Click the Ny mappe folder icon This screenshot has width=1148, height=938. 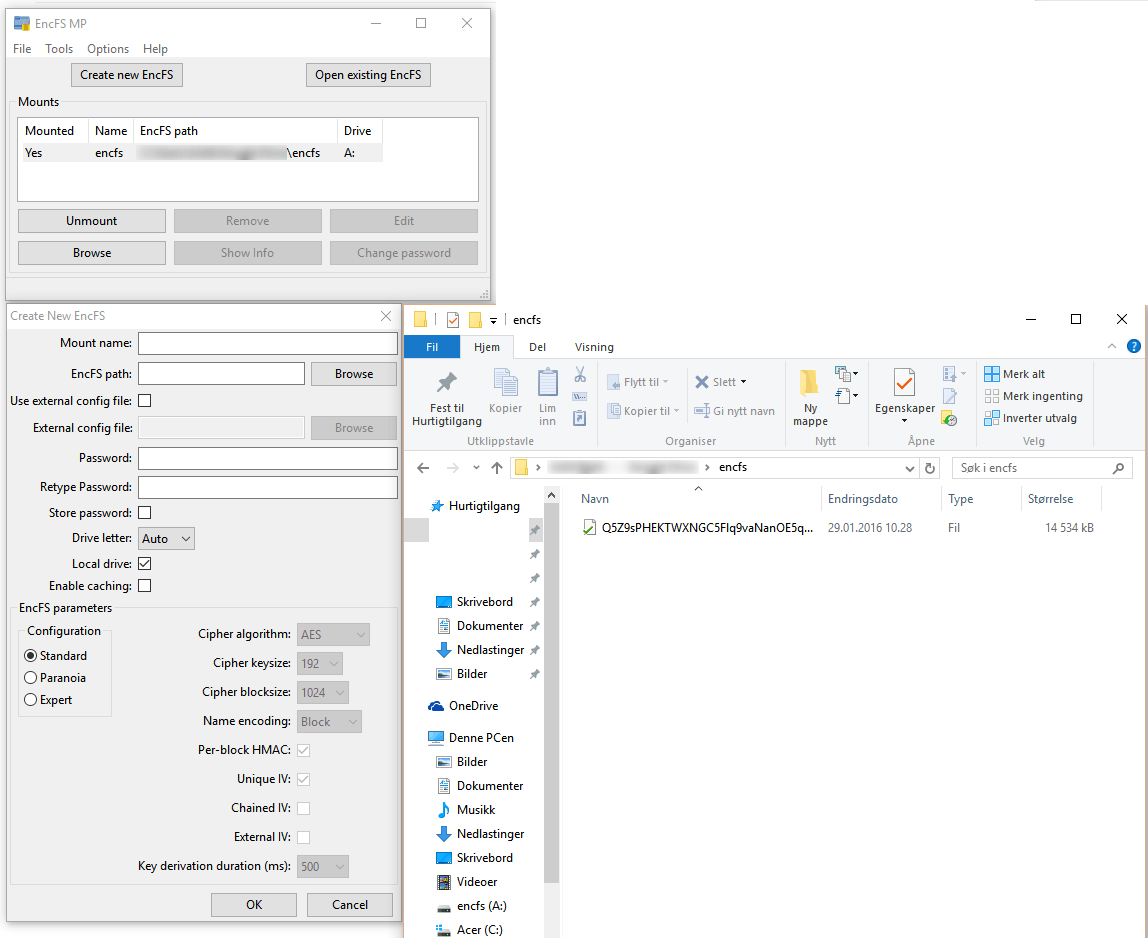click(x=810, y=383)
